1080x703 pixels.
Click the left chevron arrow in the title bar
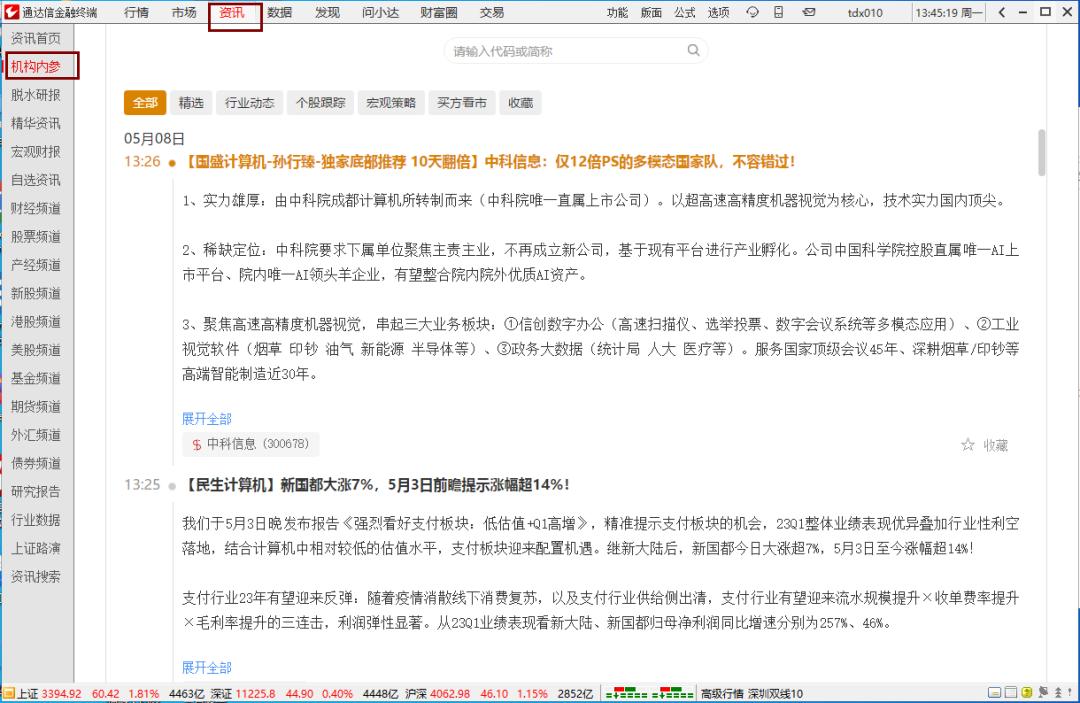tap(1001, 12)
